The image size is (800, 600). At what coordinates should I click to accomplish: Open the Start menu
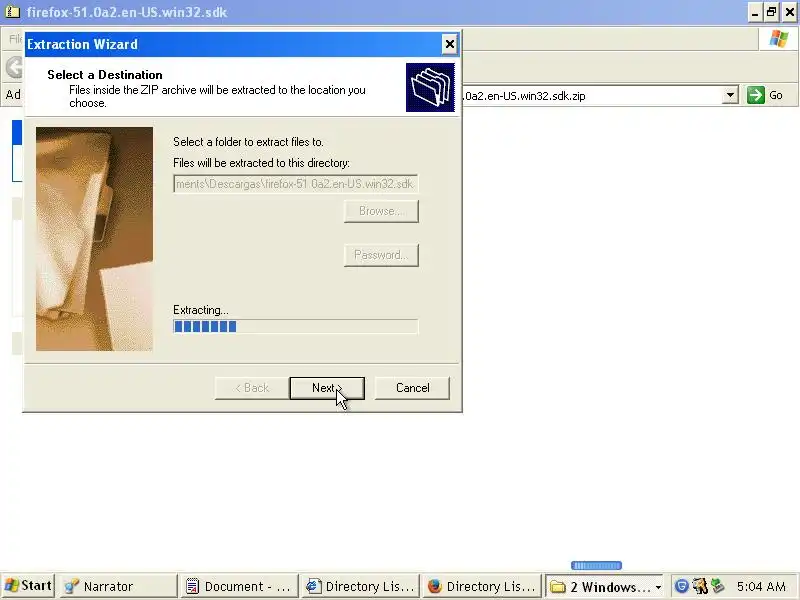(28, 586)
